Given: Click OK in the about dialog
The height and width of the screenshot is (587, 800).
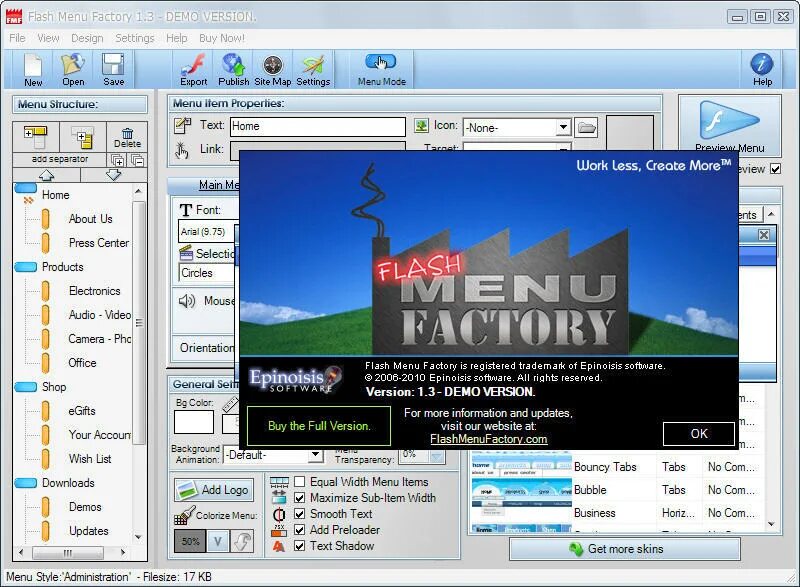Looking at the screenshot, I should tap(698, 433).
